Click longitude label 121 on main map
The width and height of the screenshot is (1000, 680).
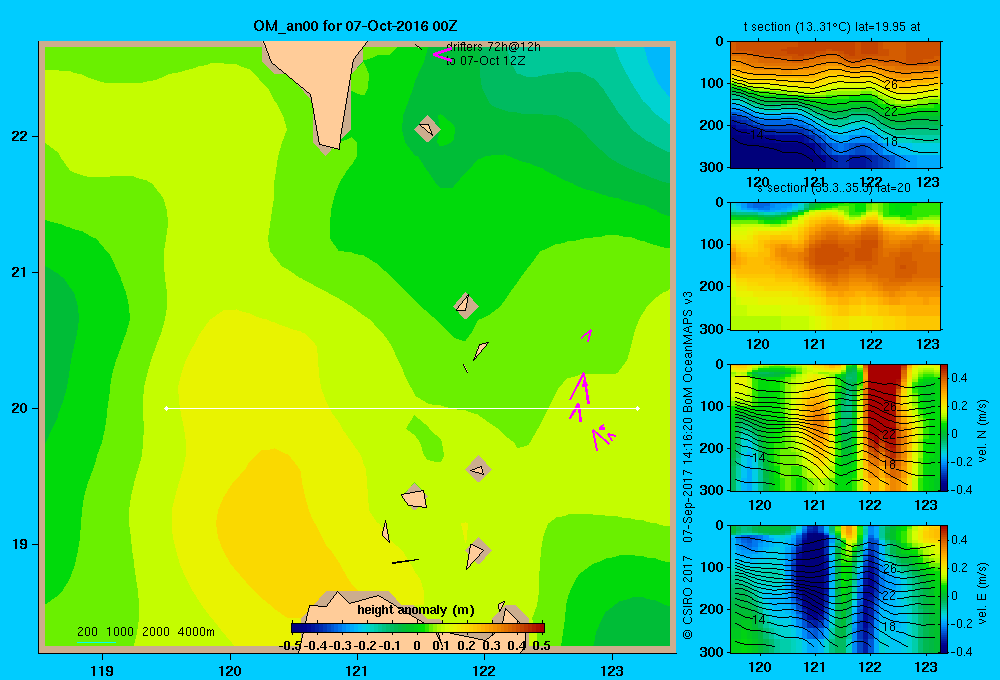coord(357,670)
